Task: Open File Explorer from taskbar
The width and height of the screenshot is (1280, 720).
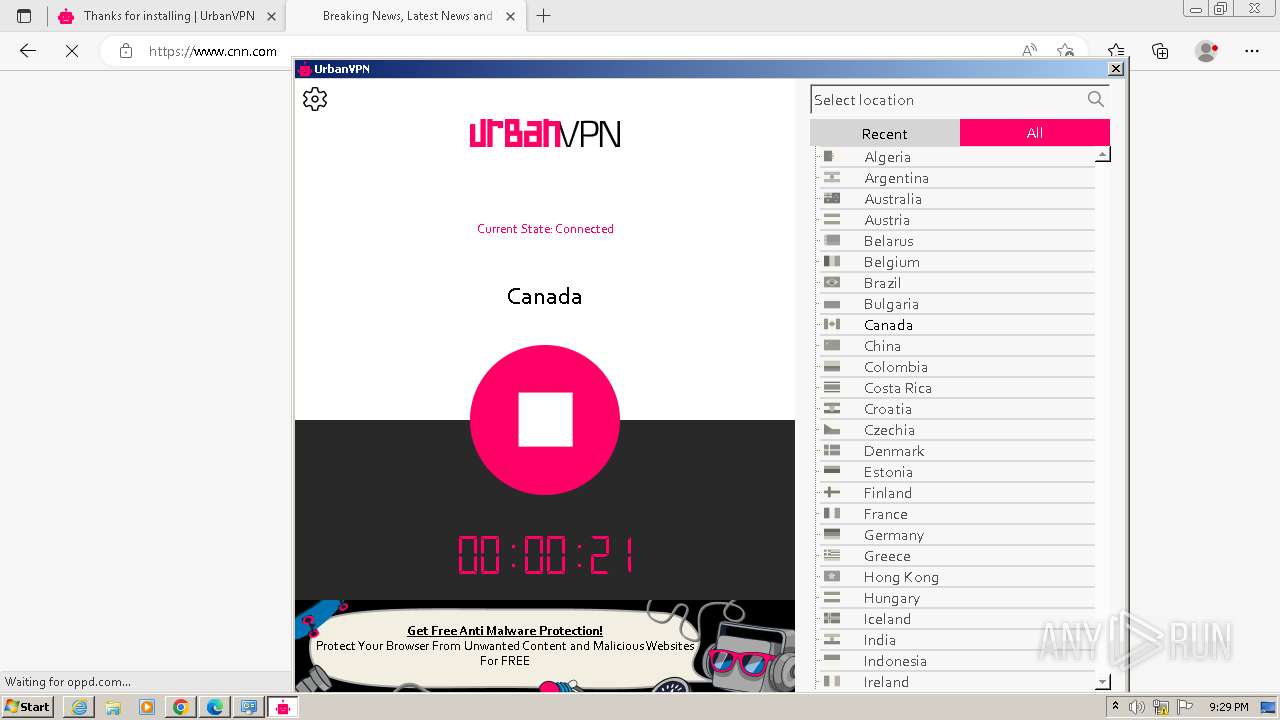Action: coord(113,707)
